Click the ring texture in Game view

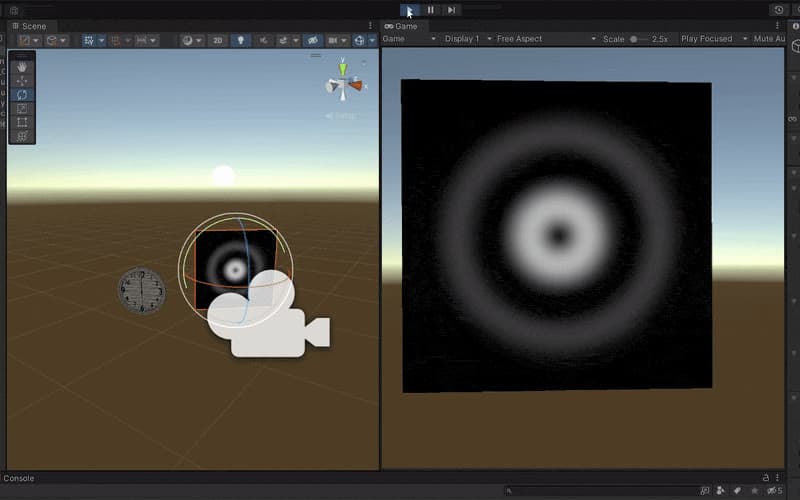[x=557, y=236]
